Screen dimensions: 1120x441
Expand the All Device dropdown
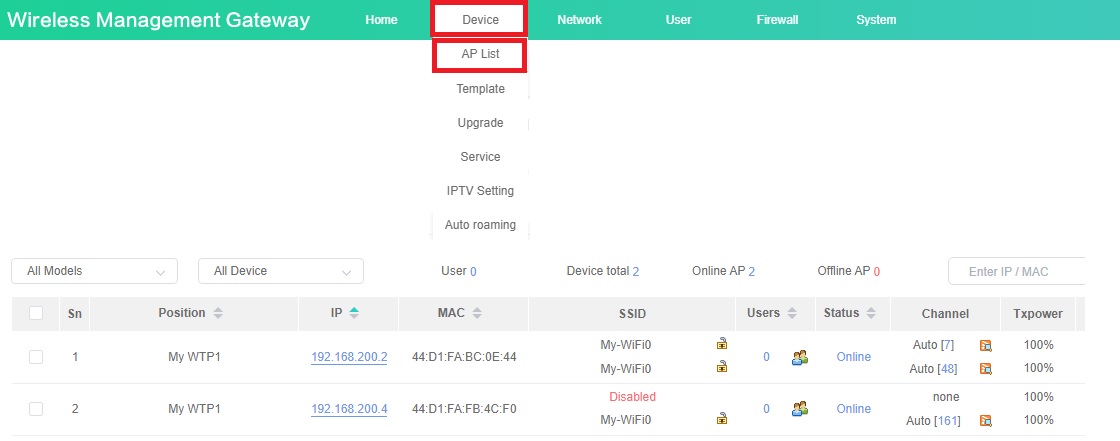(280, 271)
